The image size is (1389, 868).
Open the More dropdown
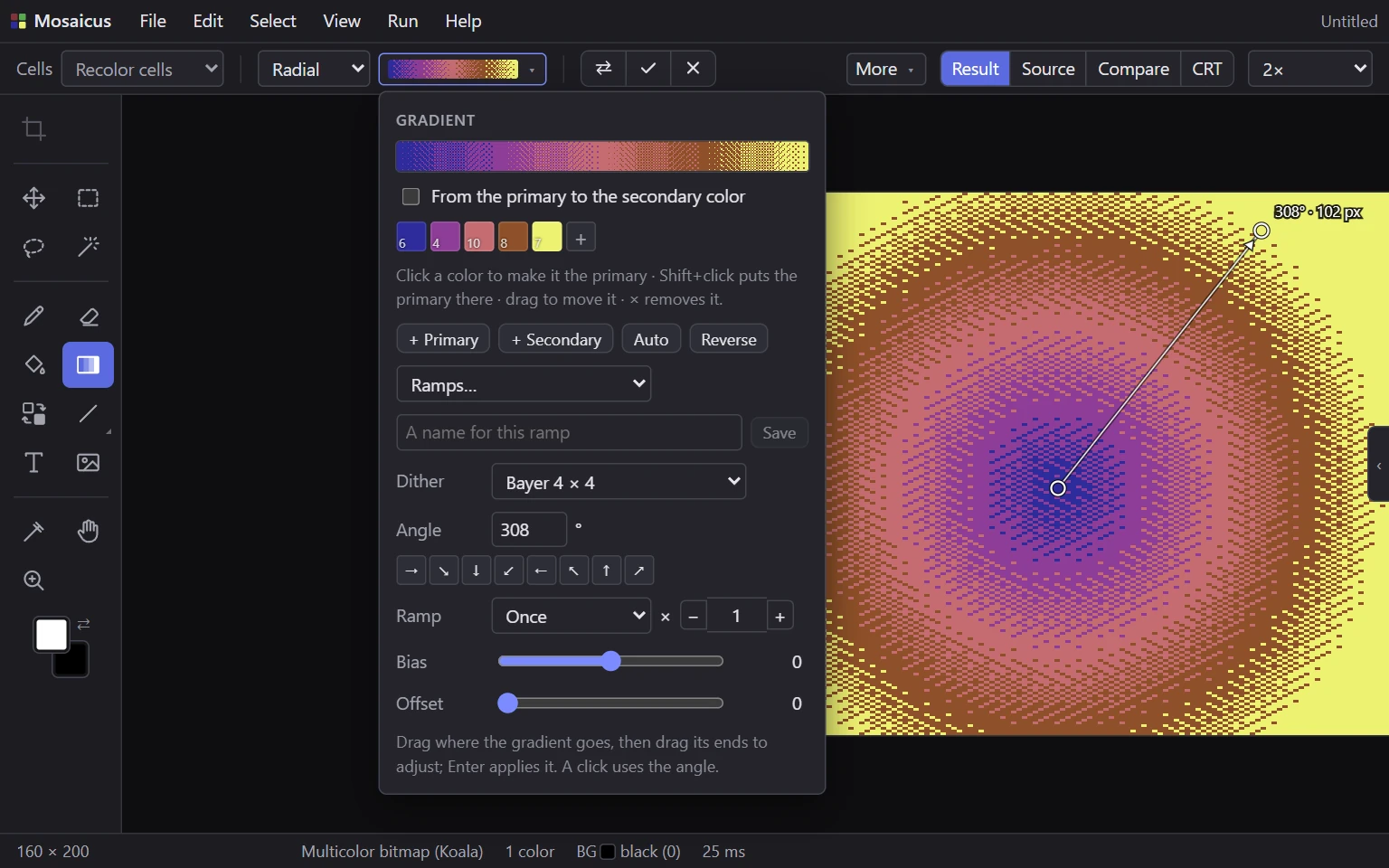885,69
